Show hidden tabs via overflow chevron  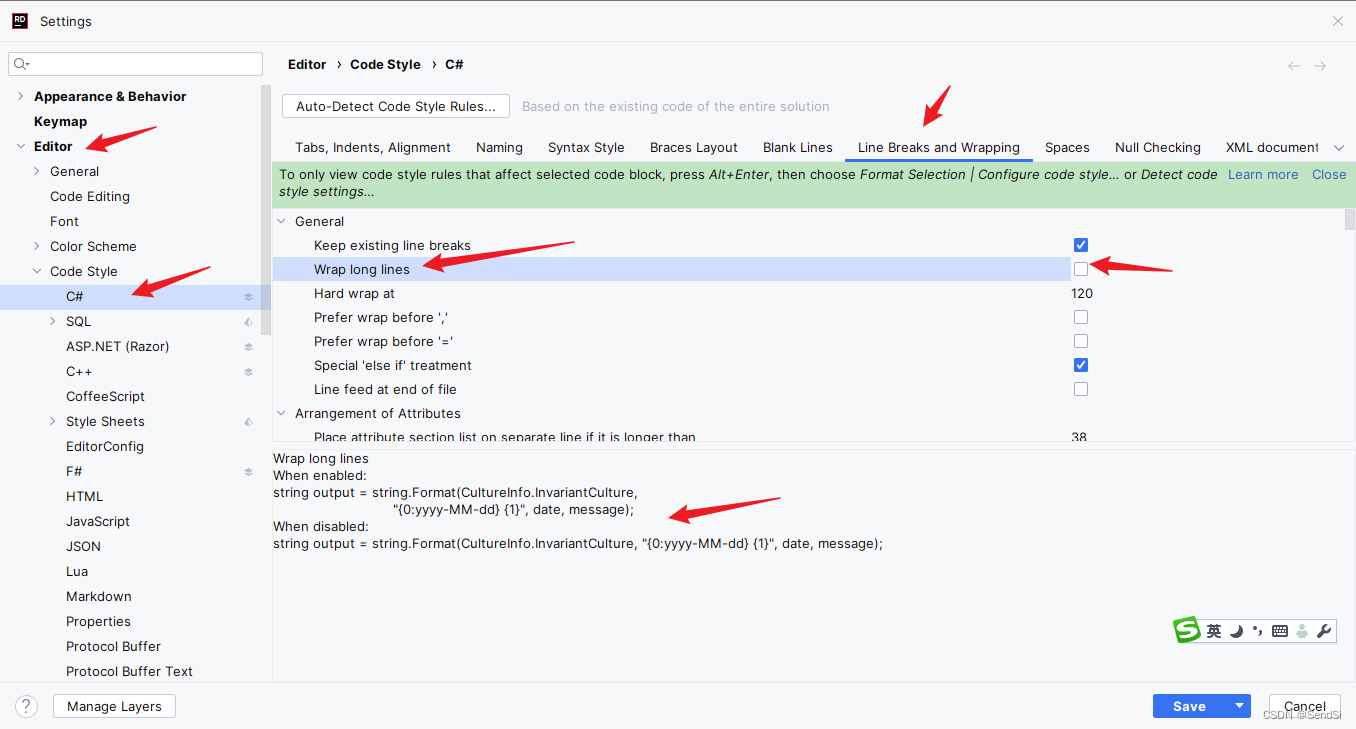pos(1340,148)
